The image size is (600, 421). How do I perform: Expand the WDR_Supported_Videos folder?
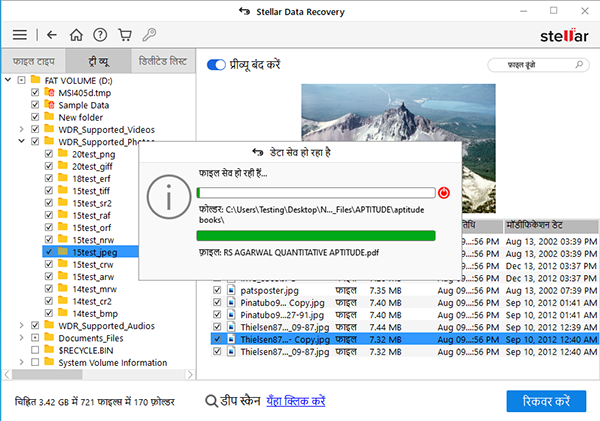point(21,129)
